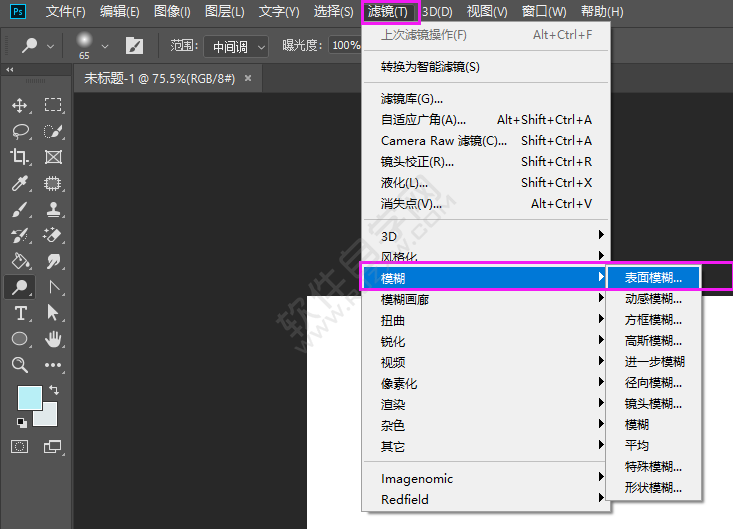The width and height of the screenshot is (733, 529).
Task: Select the Dodge tool in toolbox
Action: (x=20, y=287)
